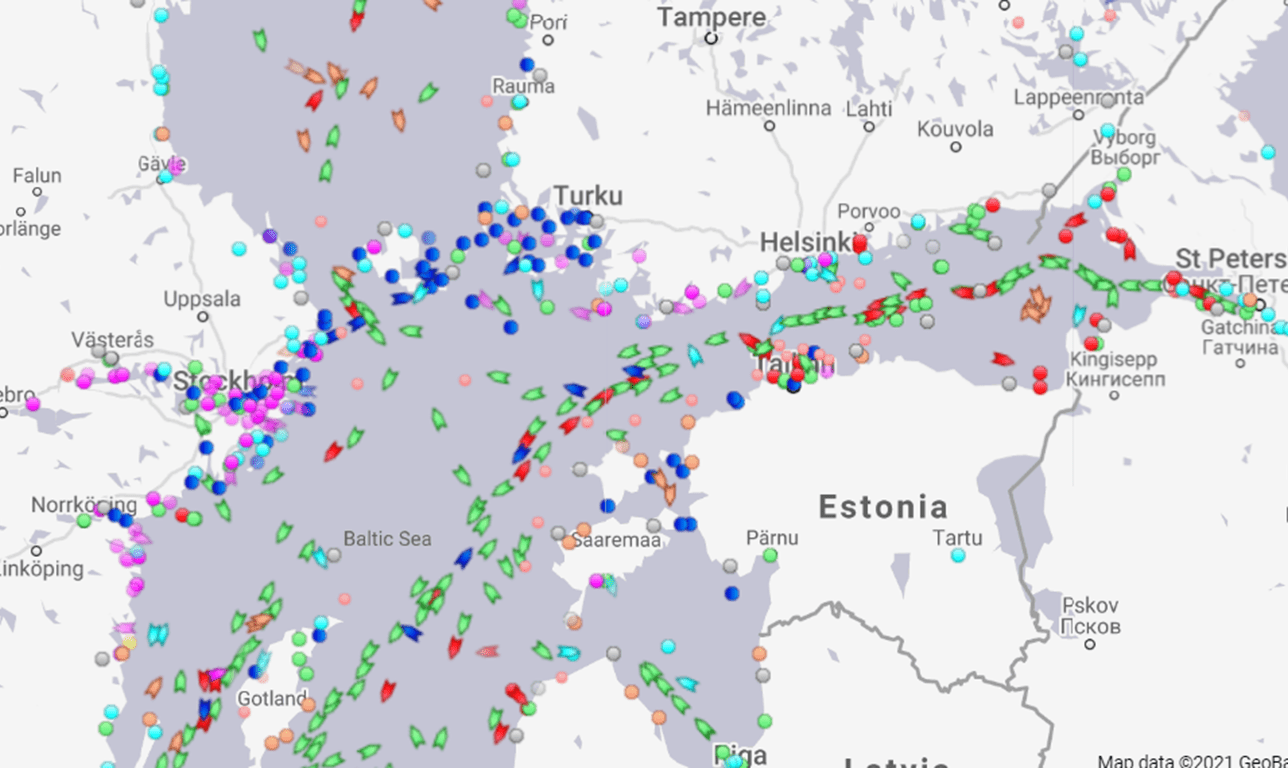Click the green marker at Norrköping
This screenshot has width=1288, height=768.
tap(85, 520)
